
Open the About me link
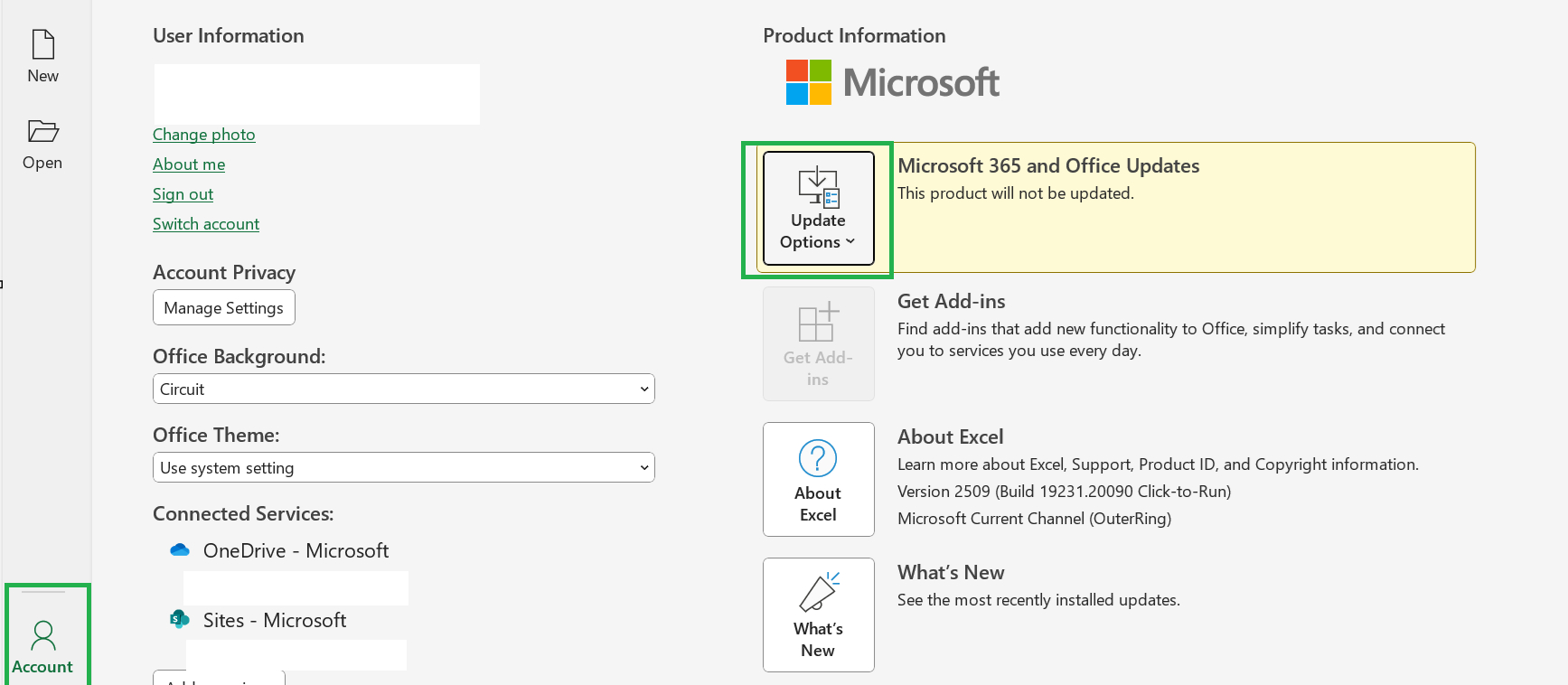(189, 164)
